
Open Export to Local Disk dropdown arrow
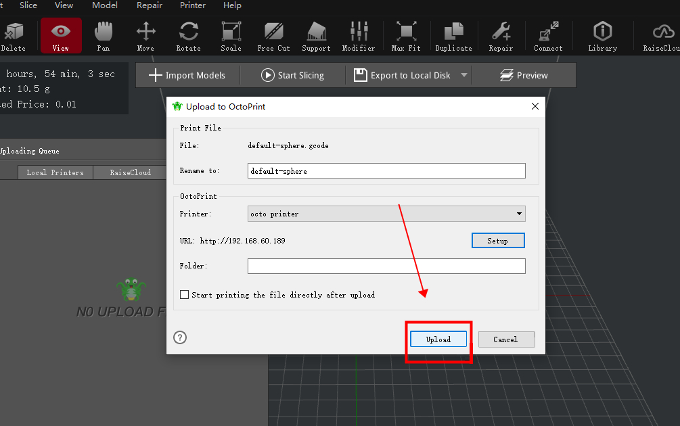464,75
